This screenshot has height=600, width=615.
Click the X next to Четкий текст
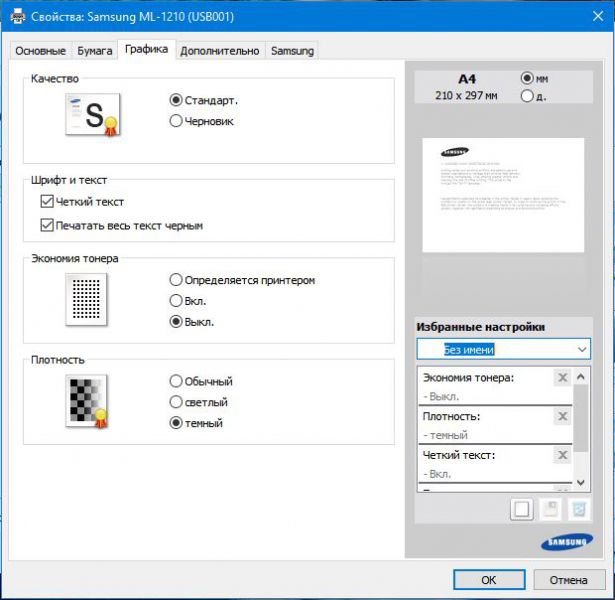(561, 456)
